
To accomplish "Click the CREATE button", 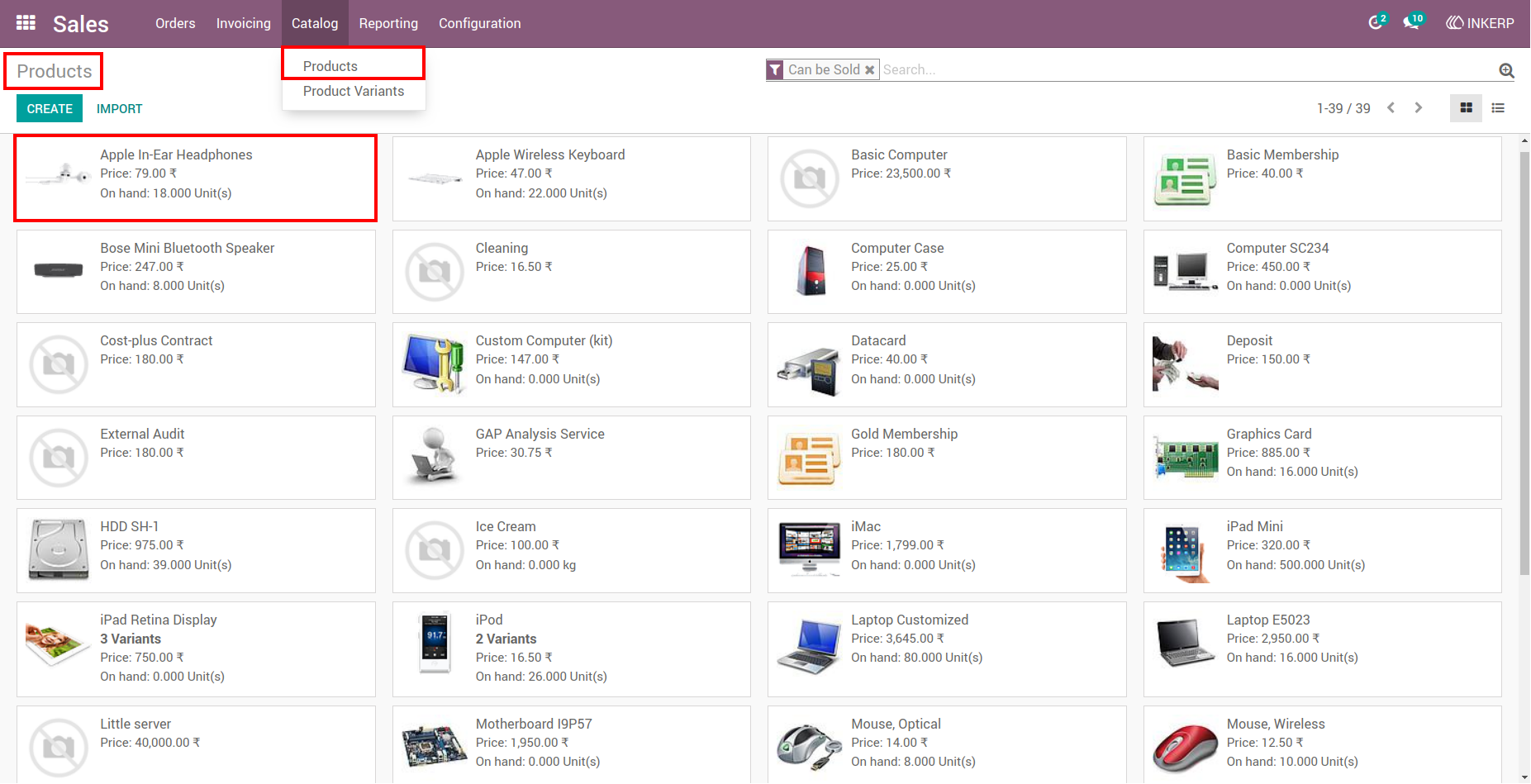I will [x=50, y=108].
